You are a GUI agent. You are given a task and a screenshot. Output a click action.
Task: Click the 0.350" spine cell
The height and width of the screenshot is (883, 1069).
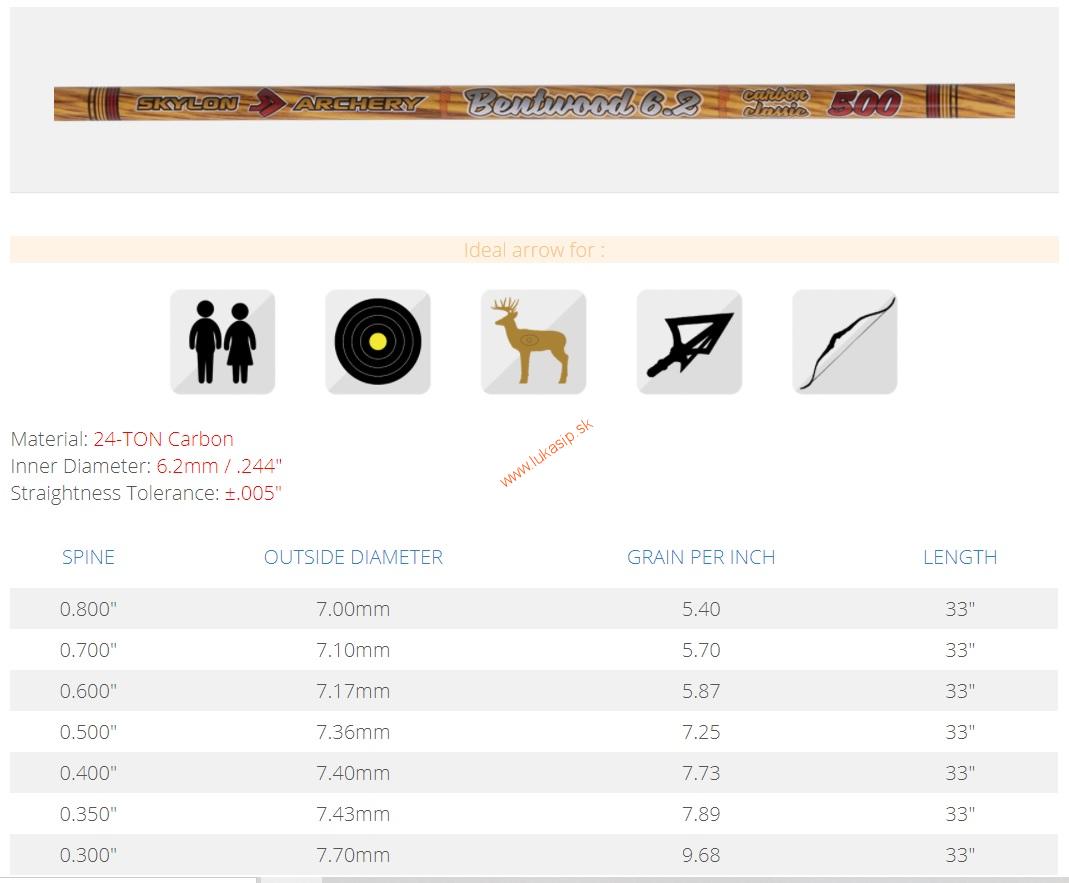click(x=88, y=813)
